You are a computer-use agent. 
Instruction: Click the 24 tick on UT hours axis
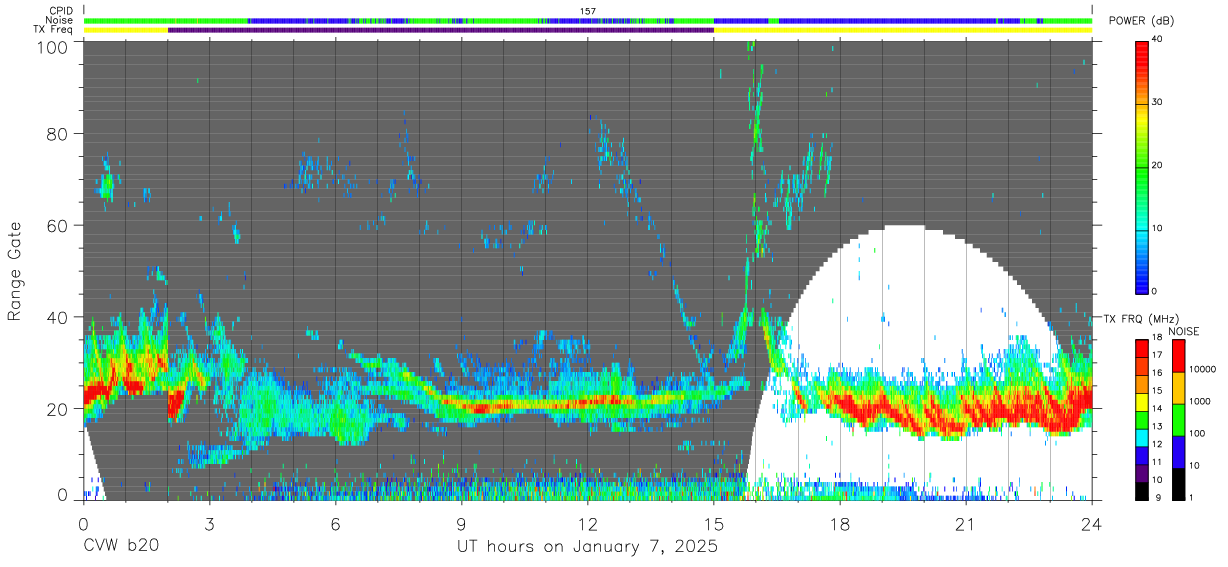coord(1092,524)
